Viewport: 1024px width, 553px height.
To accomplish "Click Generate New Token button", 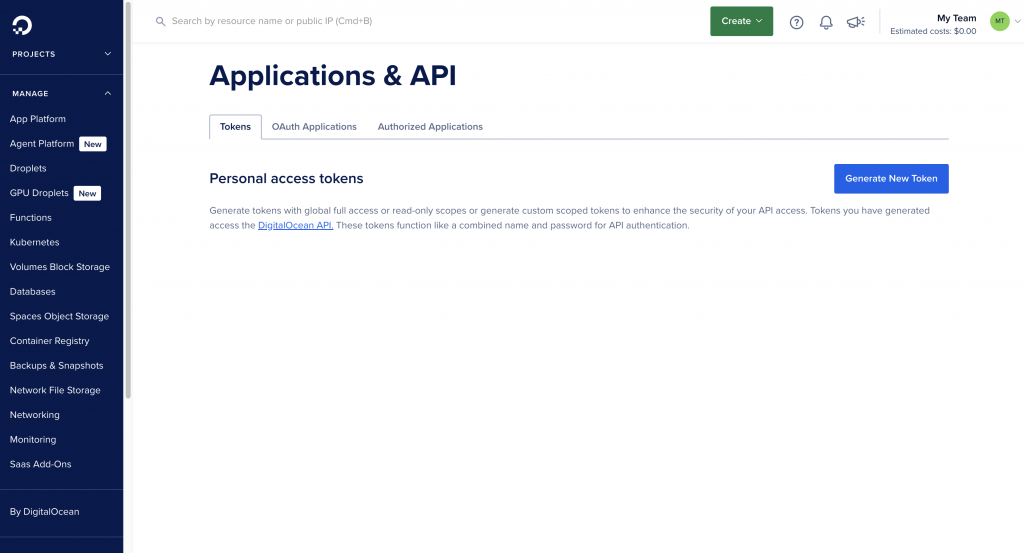I will [x=891, y=179].
